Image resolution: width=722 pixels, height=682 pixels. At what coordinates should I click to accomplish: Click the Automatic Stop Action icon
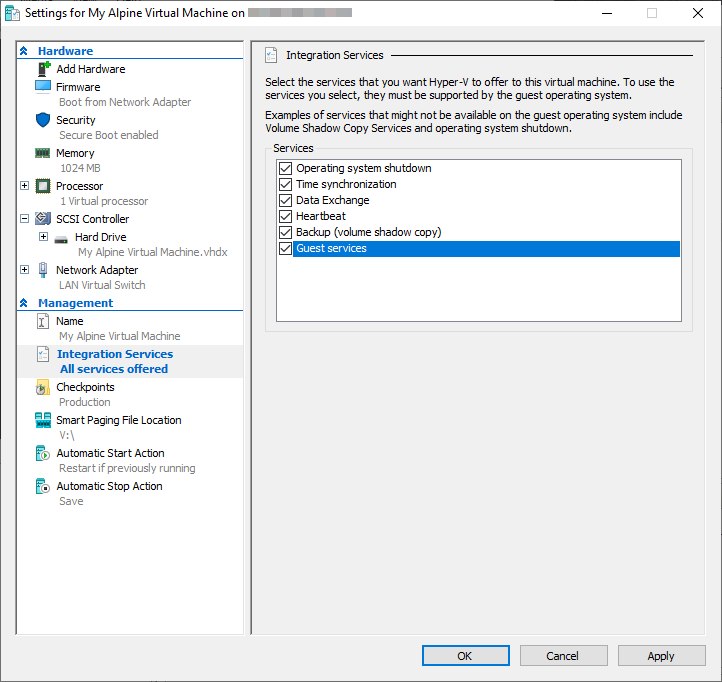click(43, 486)
